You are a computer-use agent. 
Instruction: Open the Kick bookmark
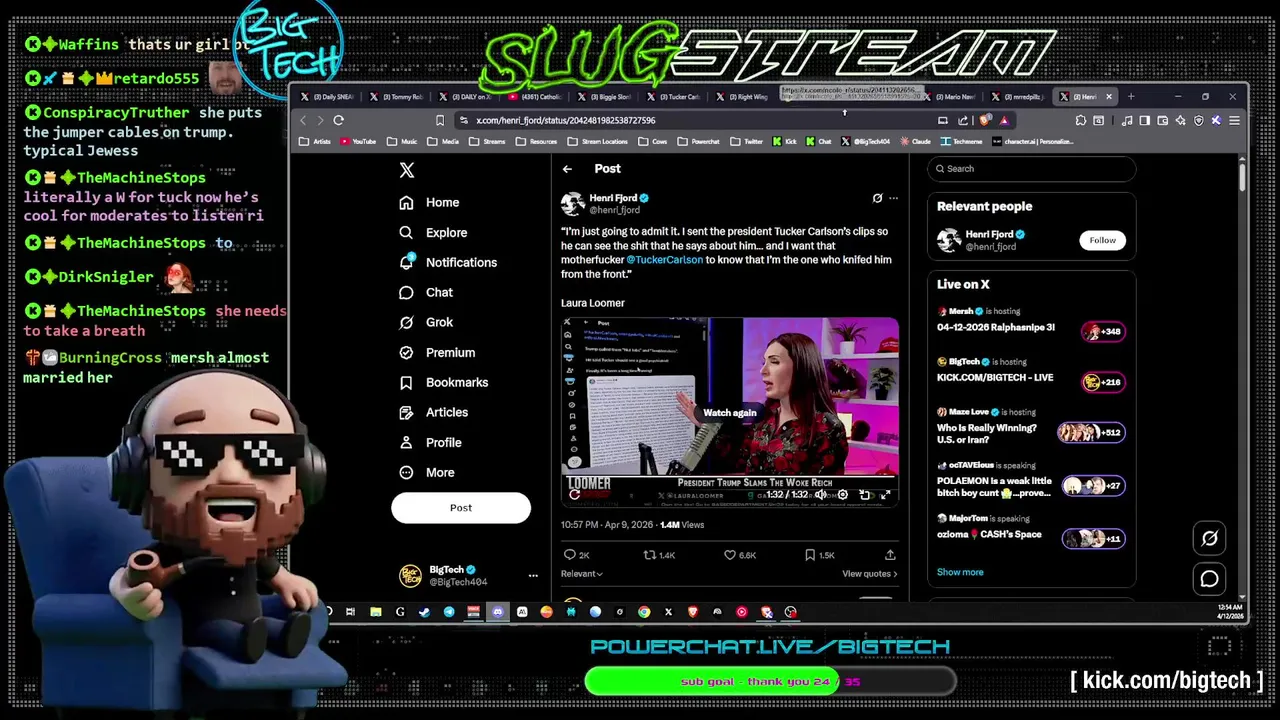(785, 141)
